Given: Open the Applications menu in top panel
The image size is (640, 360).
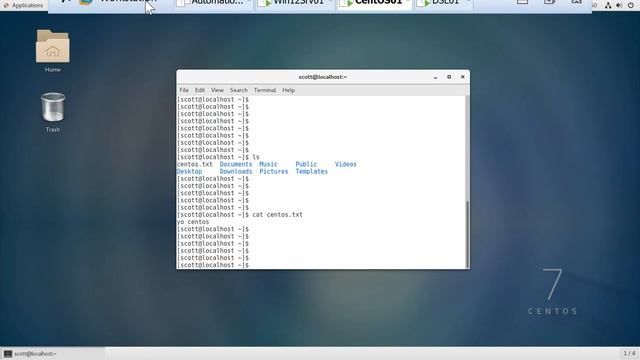Looking at the screenshot, I should coord(23,5).
